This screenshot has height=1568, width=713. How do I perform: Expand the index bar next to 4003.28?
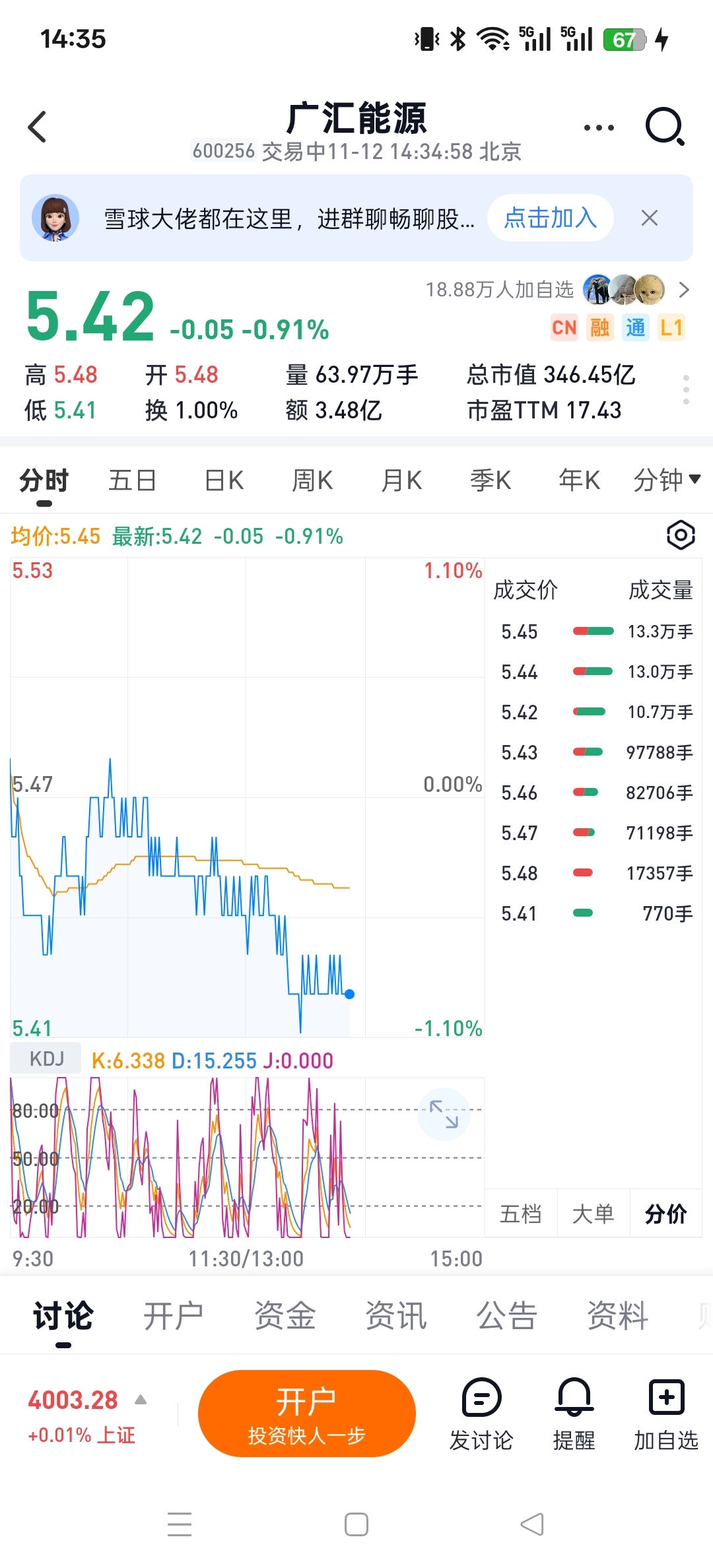(141, 1400)
